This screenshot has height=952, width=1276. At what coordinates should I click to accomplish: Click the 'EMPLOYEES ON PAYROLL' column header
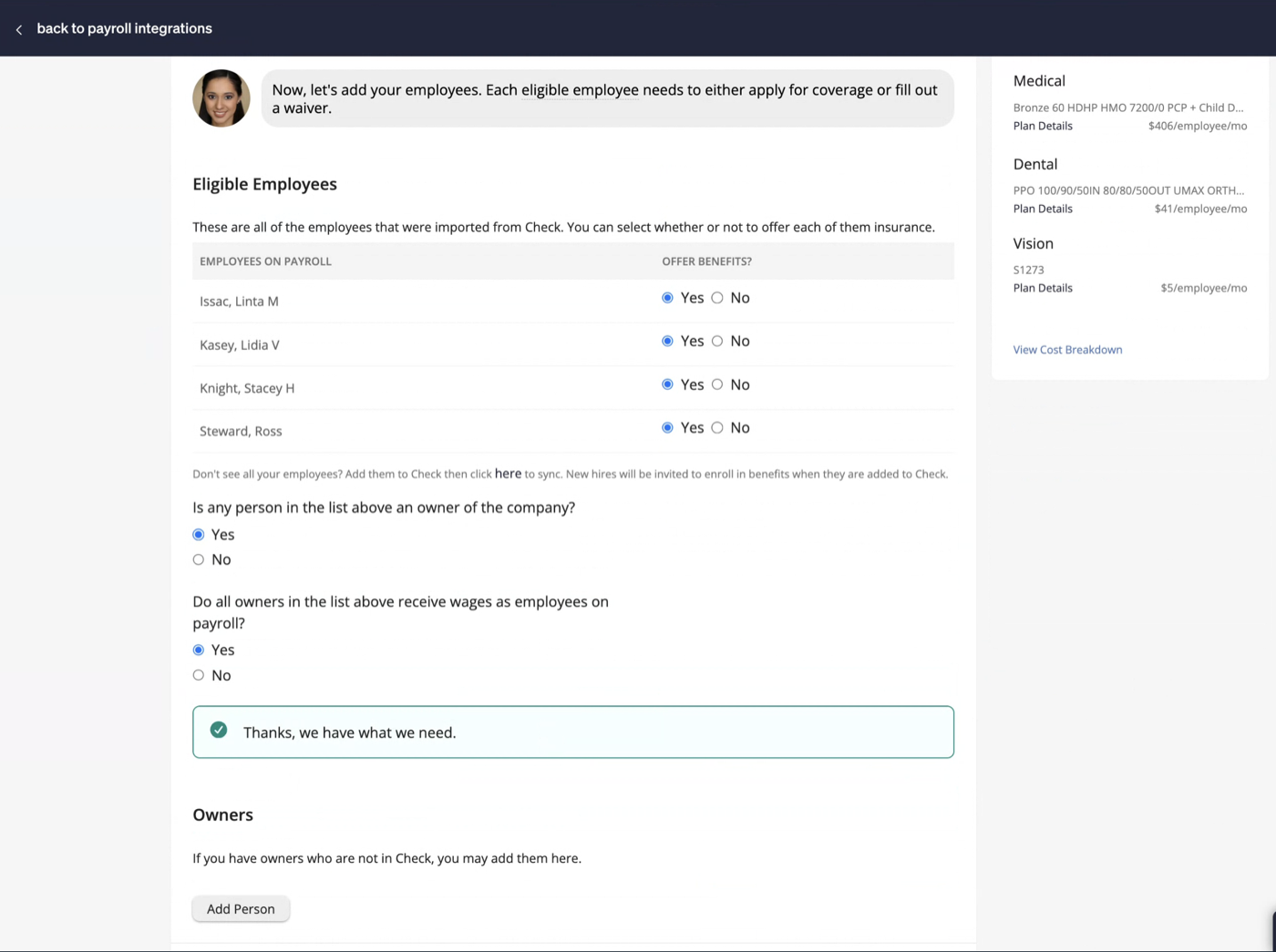(x=265, y=261)
